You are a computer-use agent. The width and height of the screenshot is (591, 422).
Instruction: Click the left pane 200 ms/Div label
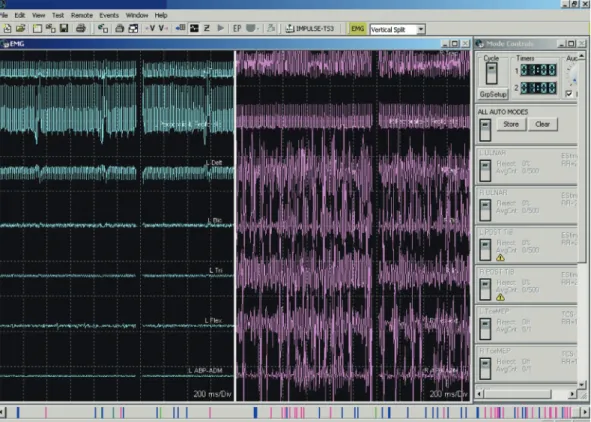point(213,394)
